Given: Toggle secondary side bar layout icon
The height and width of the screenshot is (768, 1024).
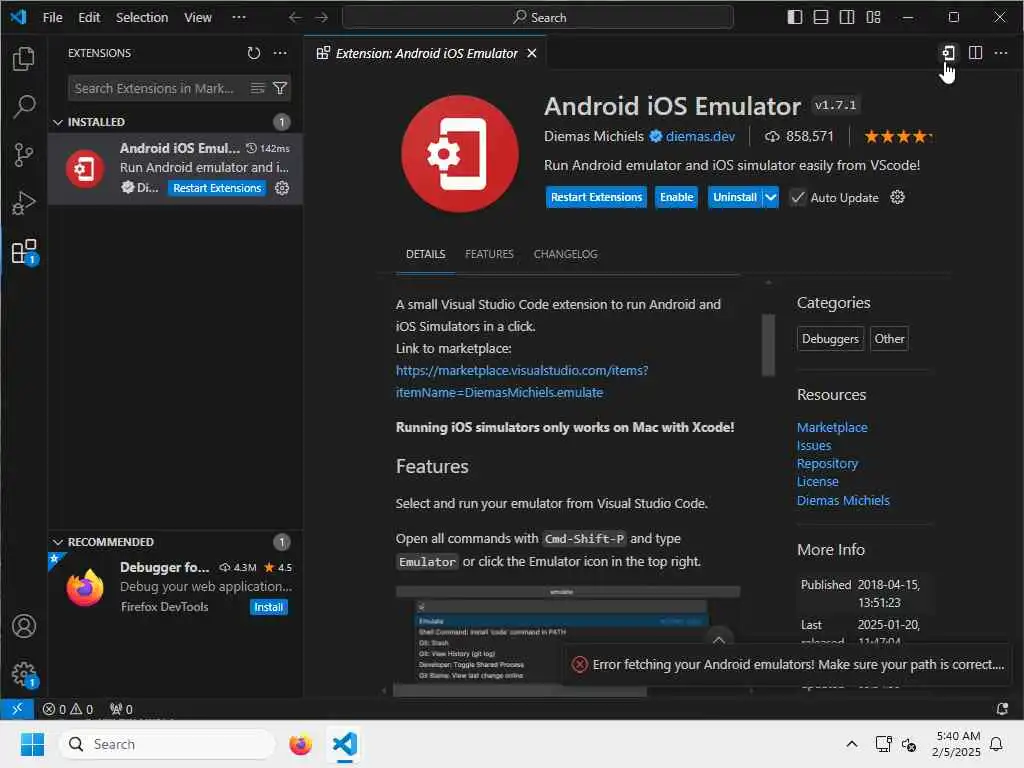Looking at the screenshot, I should tap(847, 17).
